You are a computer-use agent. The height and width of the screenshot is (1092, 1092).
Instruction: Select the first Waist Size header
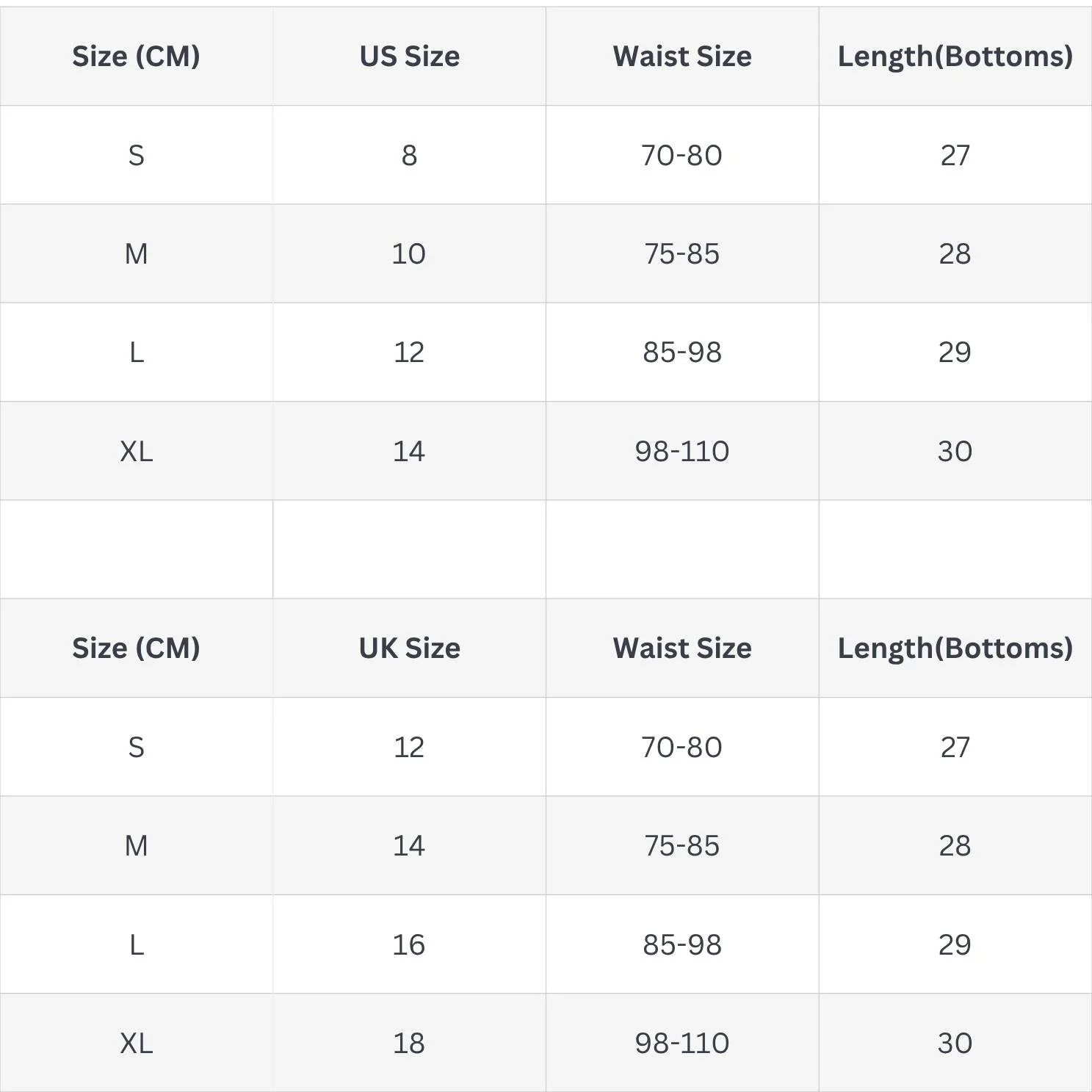coord(682,57)
